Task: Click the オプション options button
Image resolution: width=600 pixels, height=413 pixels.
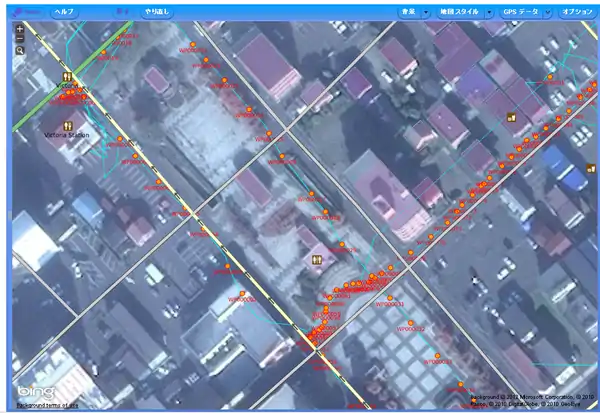Action: [x=578, y=10]
